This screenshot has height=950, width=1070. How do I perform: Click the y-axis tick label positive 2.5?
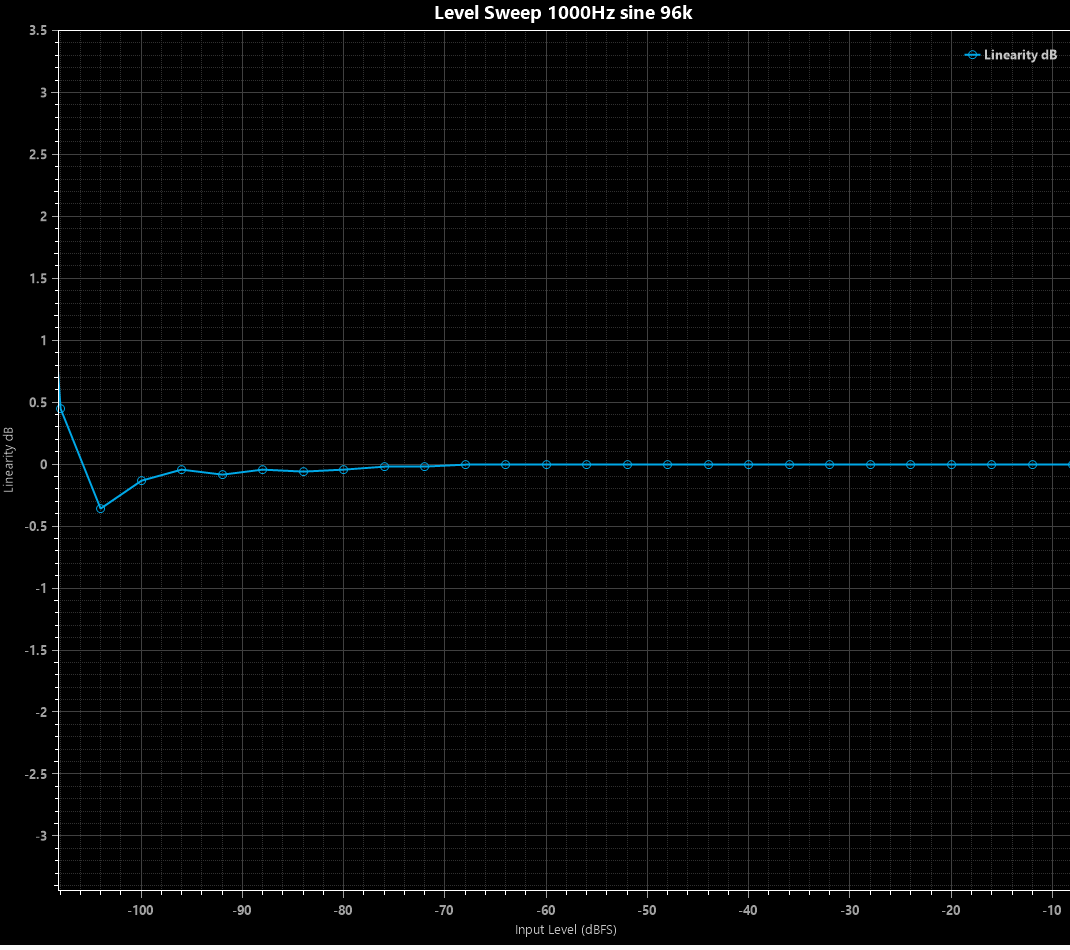click(x=39, y=155)
